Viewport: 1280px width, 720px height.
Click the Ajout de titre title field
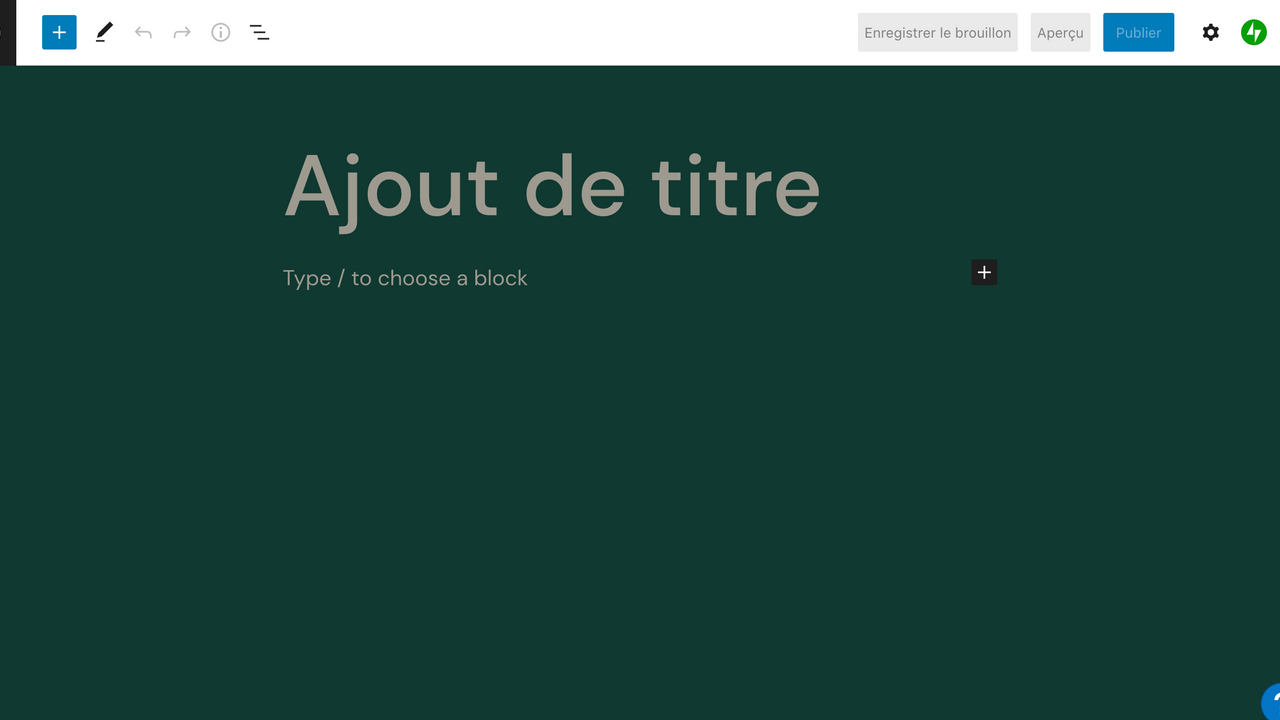(x=552, y=186)
